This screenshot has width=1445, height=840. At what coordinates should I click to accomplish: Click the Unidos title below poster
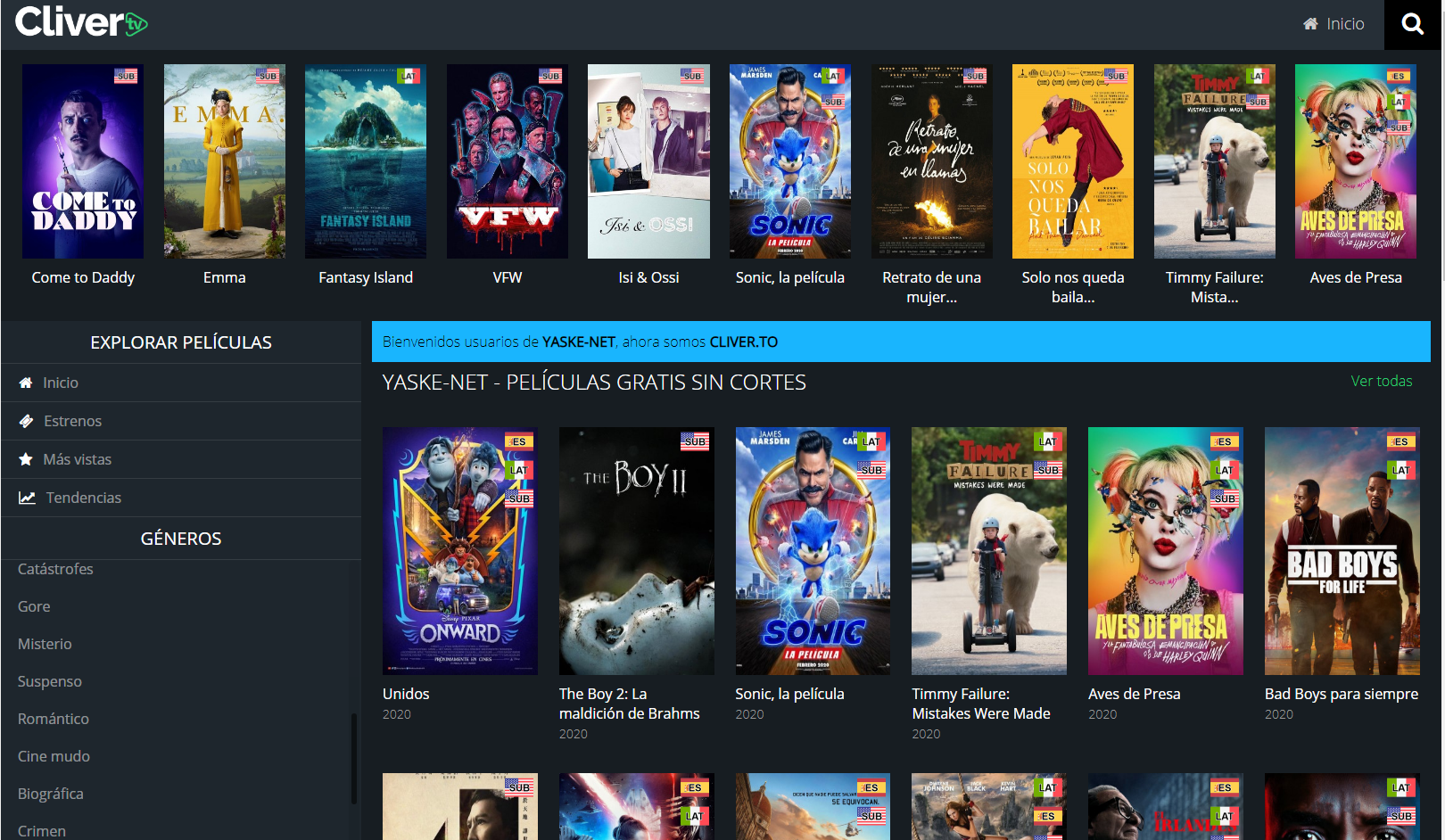click(406, 694)
